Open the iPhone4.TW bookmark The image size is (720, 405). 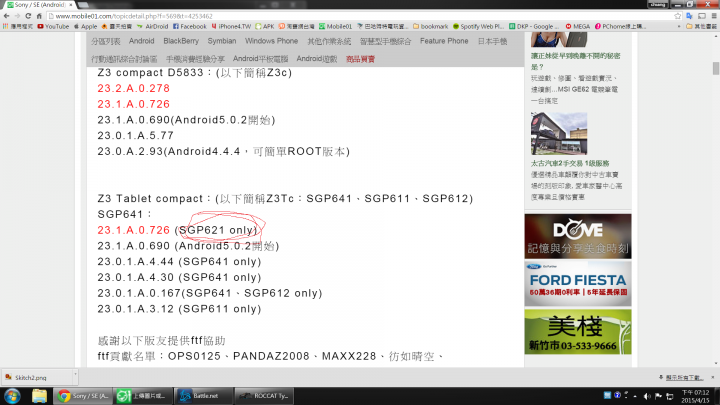click(x=231, y=27)
